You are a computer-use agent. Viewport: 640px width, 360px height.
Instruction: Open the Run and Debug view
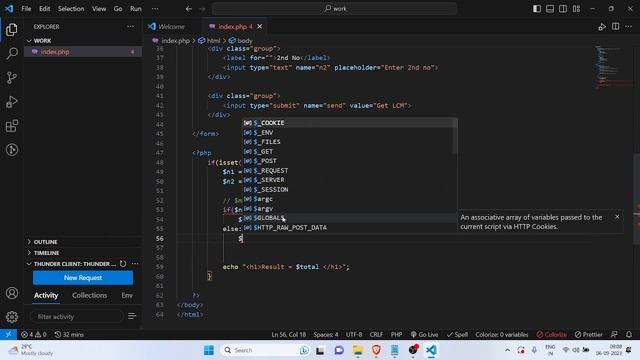click(12, 102)
